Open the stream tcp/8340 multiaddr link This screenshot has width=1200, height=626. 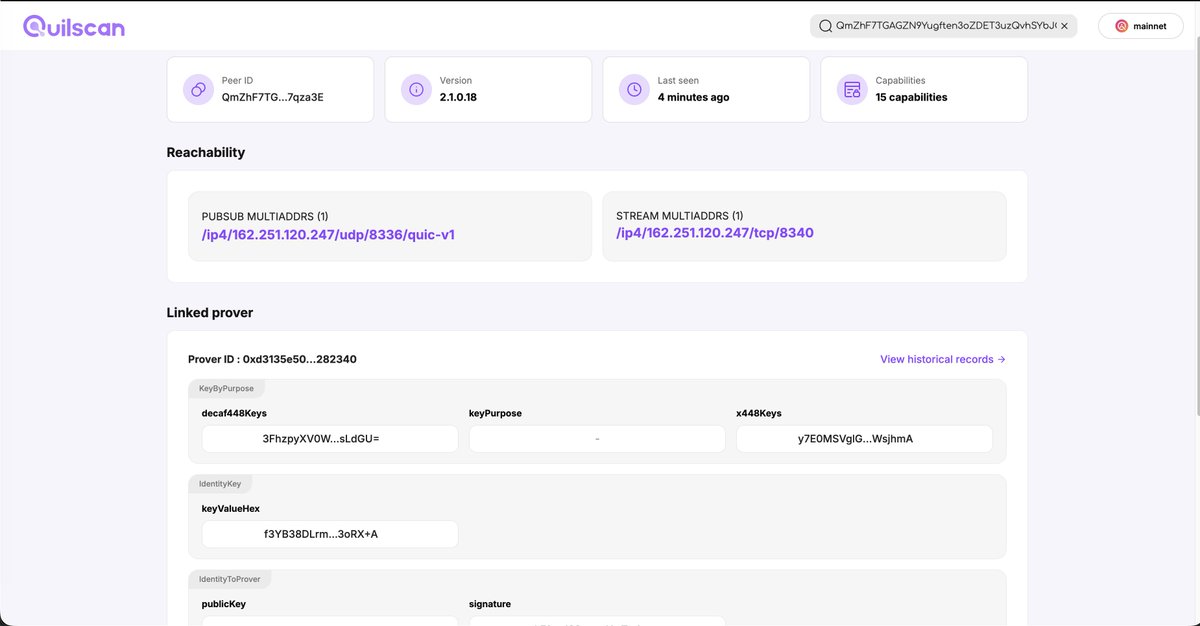tap(715, 233)
